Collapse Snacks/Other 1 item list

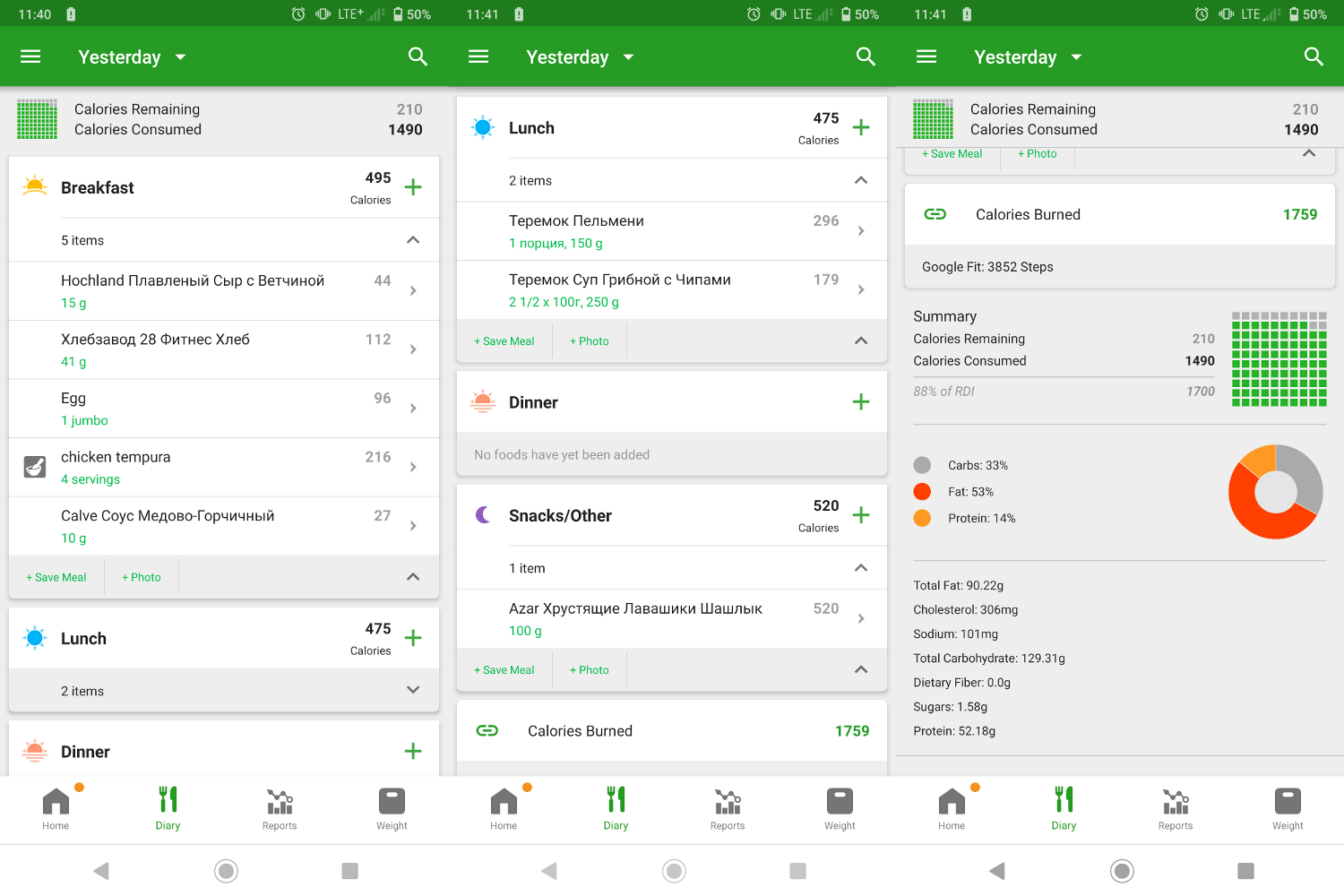coord(861,568)
